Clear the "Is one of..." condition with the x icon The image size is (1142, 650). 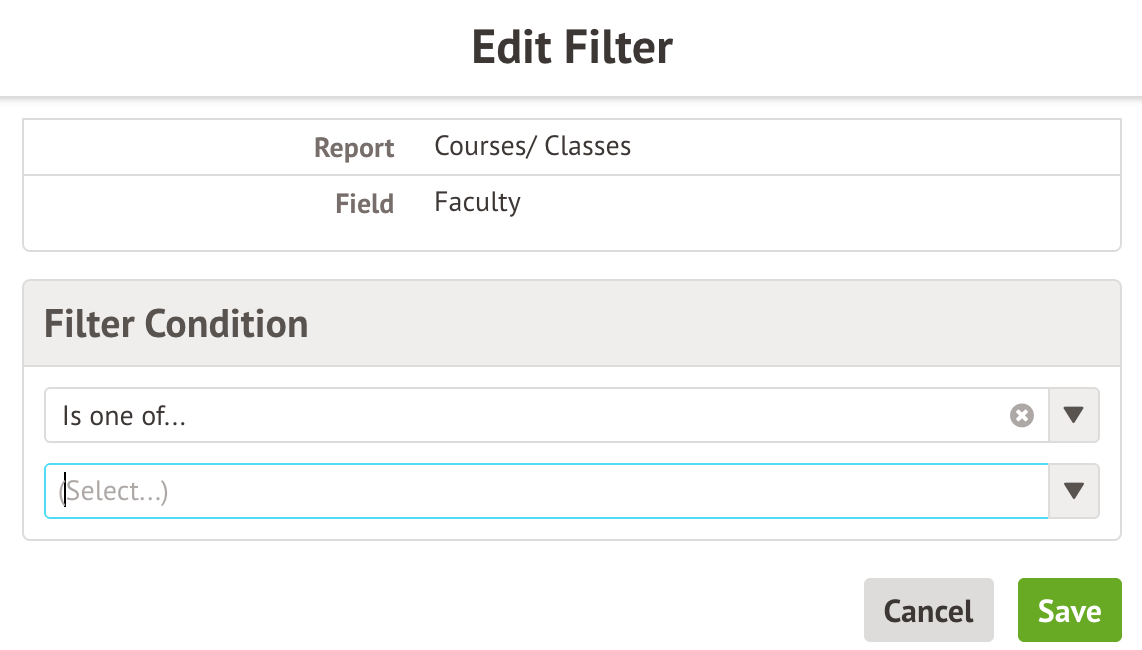tap(1021, 415)
